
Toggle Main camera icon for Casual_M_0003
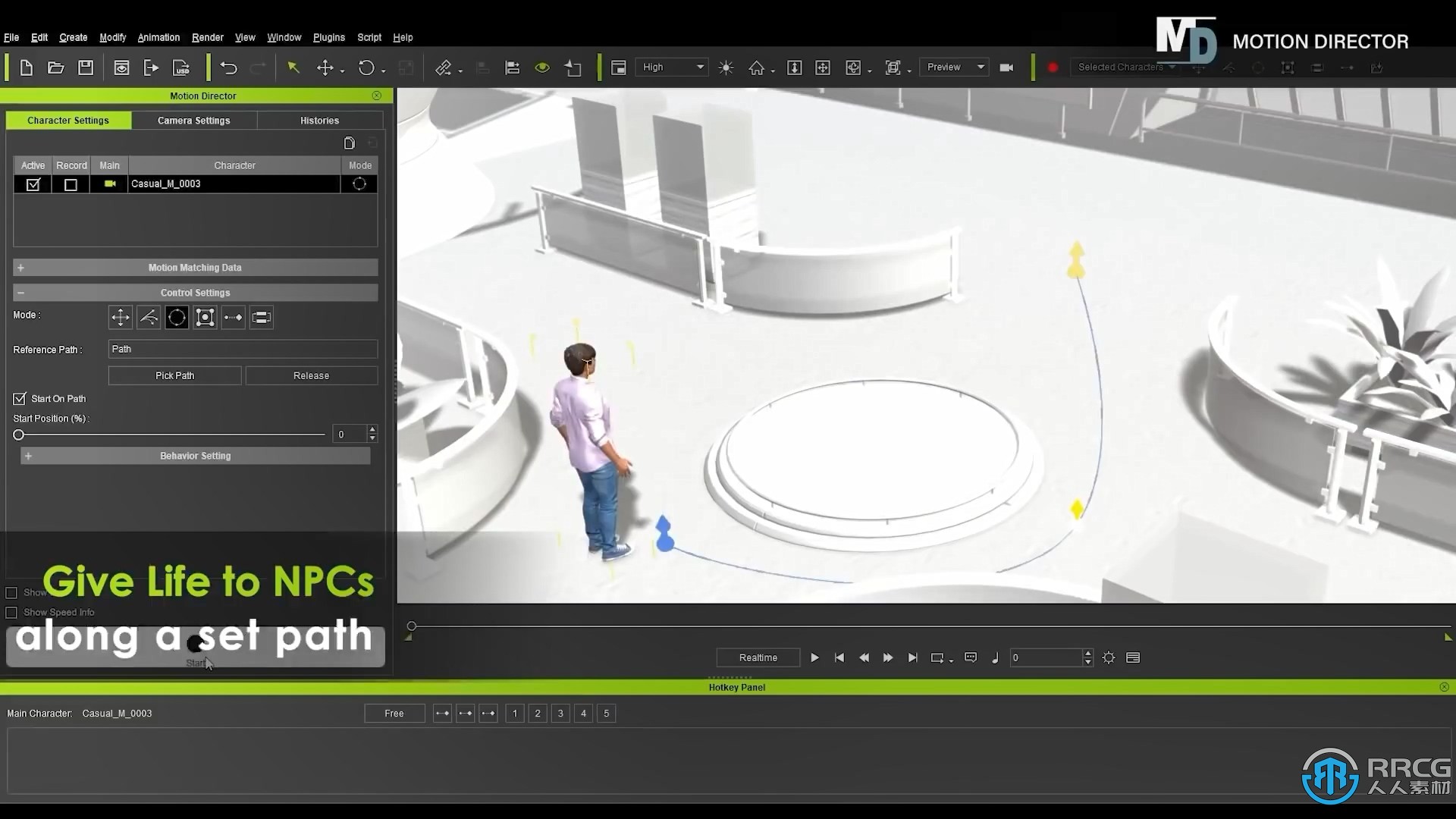pos(110,184)
